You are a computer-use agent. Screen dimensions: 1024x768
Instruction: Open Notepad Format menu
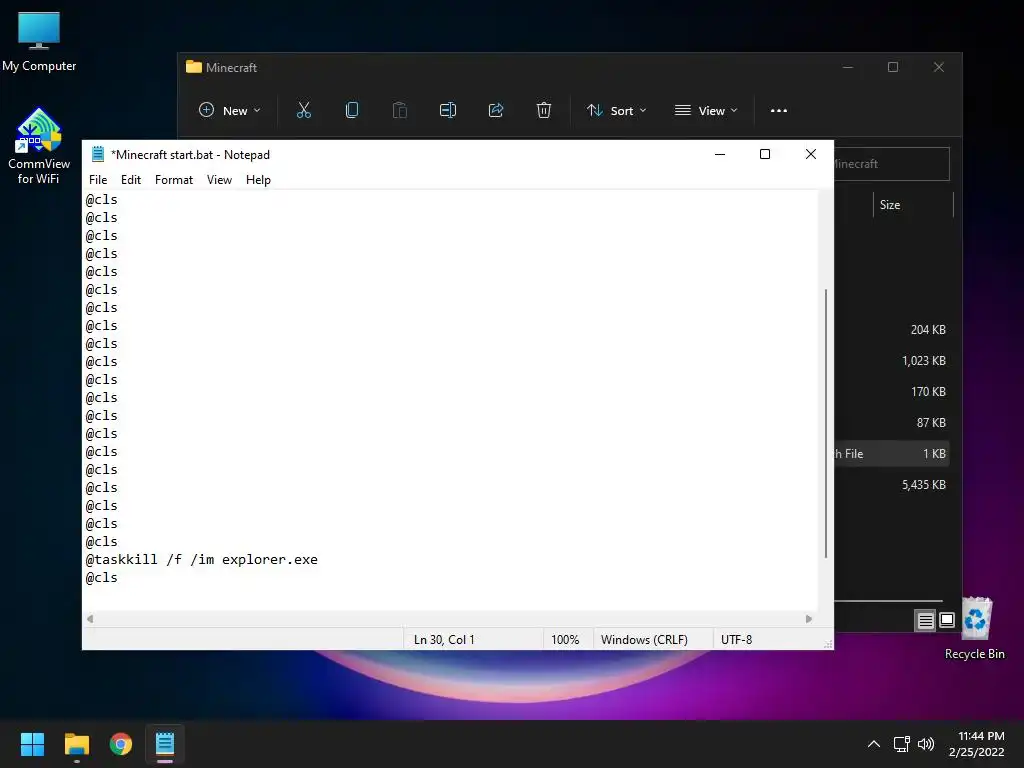174,180
